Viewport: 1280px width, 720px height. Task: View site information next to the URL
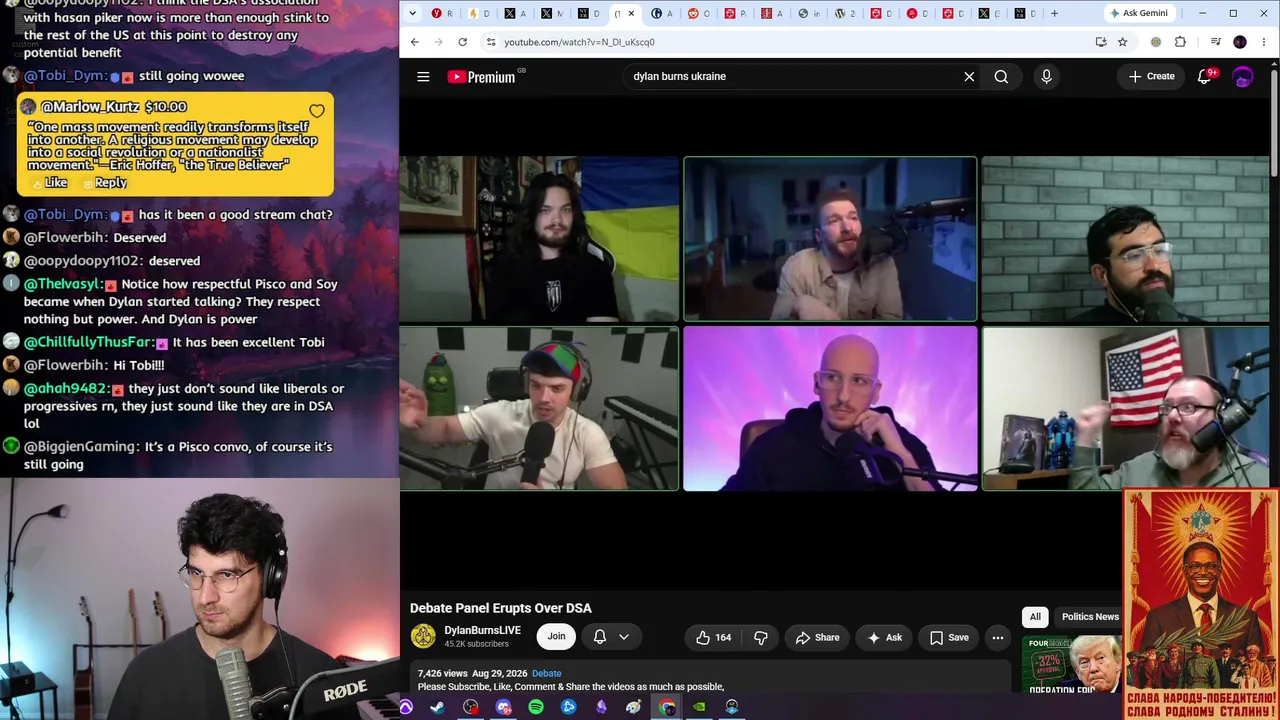tap(490, 42)
